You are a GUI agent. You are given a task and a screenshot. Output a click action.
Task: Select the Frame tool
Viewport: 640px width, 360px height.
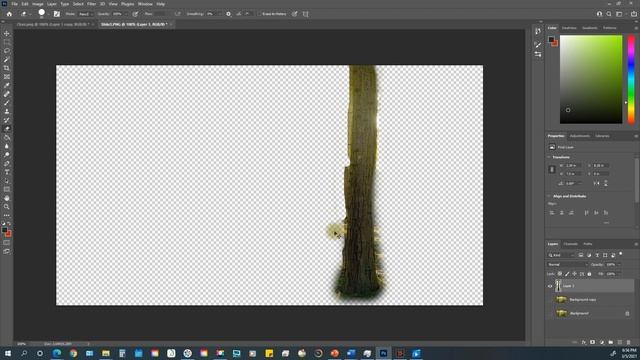(7, 77)
